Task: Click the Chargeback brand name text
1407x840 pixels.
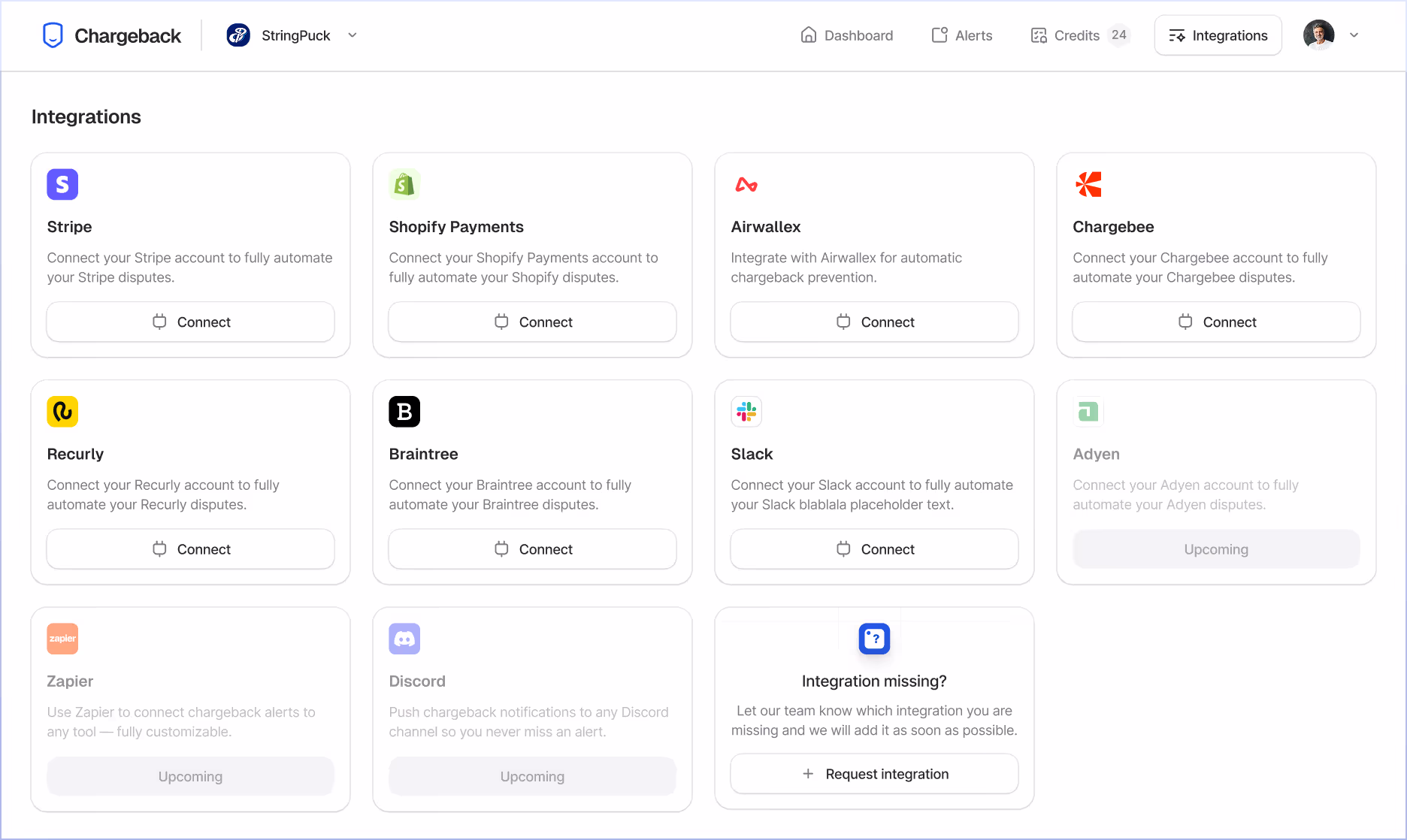Action: pyautogui.click(x=128, y=35)
